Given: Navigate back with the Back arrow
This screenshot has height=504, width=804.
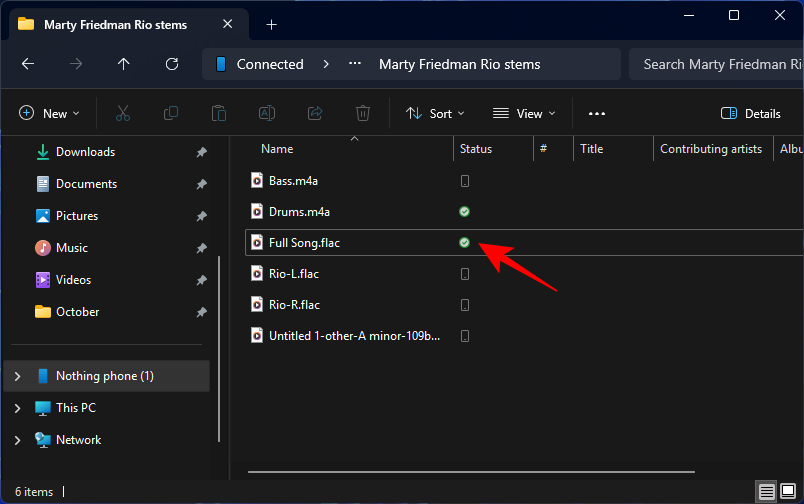Looking at the screenshot, I should click(28, 64).
